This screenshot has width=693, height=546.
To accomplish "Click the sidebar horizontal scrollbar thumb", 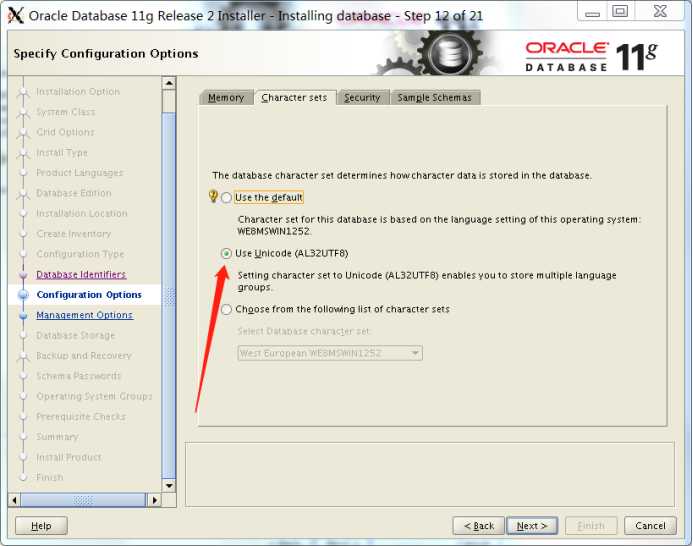I will (83, 500).
